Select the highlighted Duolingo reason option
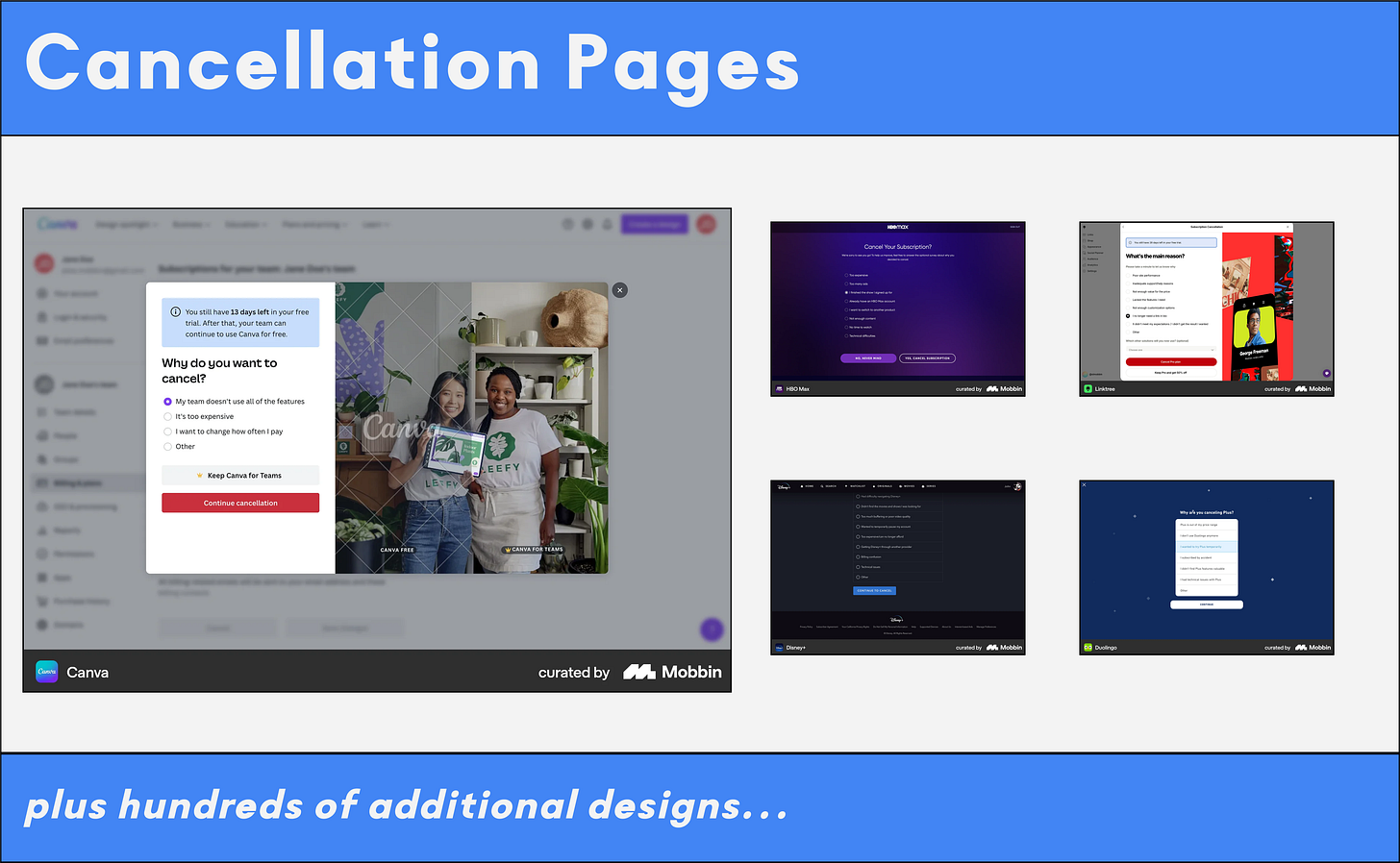 point(1207,547)
